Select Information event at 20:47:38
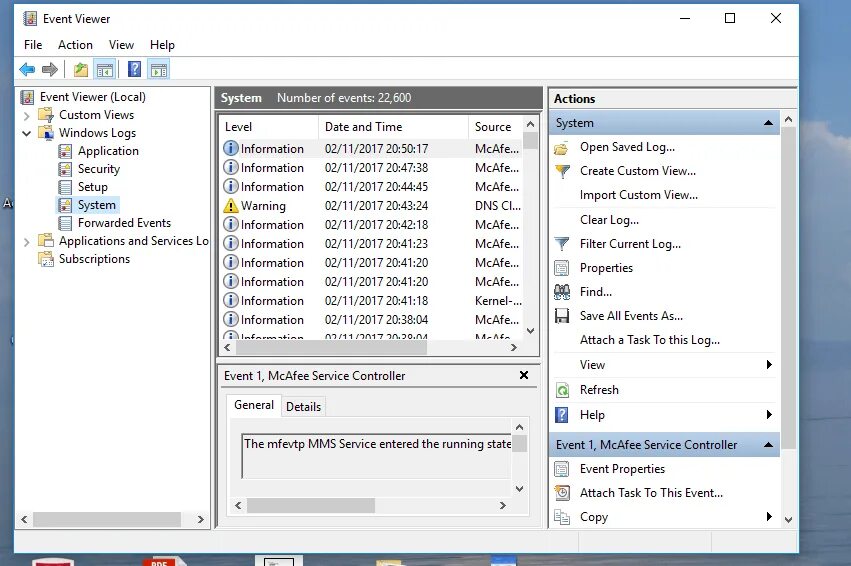 pyautogui.click(x=371, y=168)
